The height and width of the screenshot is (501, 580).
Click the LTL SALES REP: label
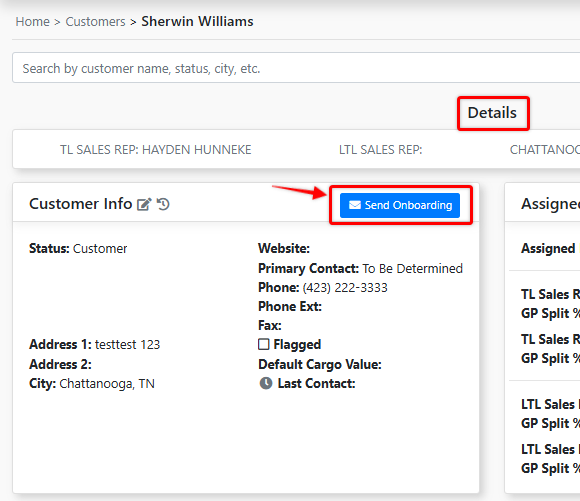pyautogui.click(x=381, y=150)
